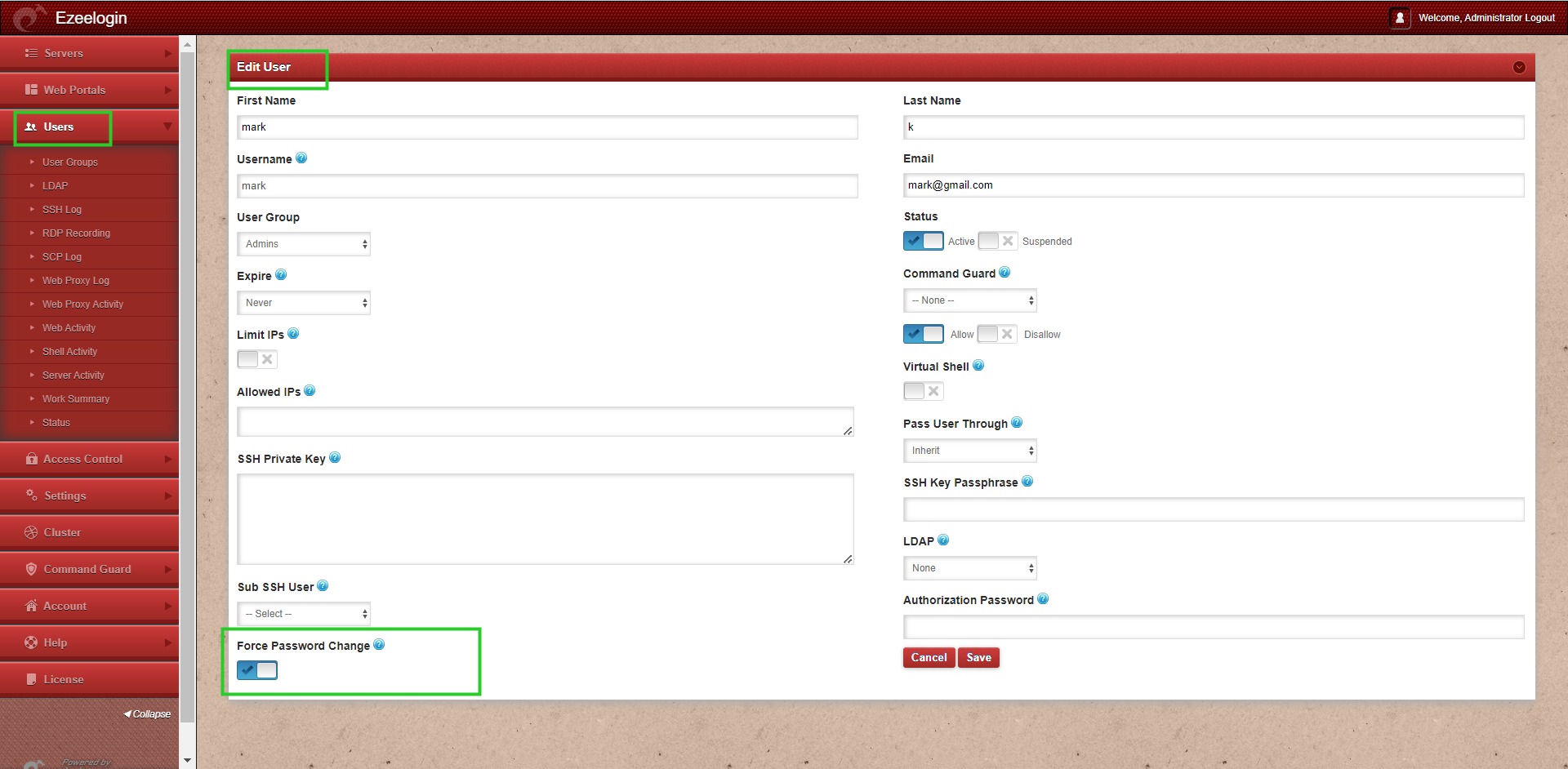The image size is (1568, 769).
Task: Click the Authorization Password field
Action: pyautogui.click(x=1214, y=627)
